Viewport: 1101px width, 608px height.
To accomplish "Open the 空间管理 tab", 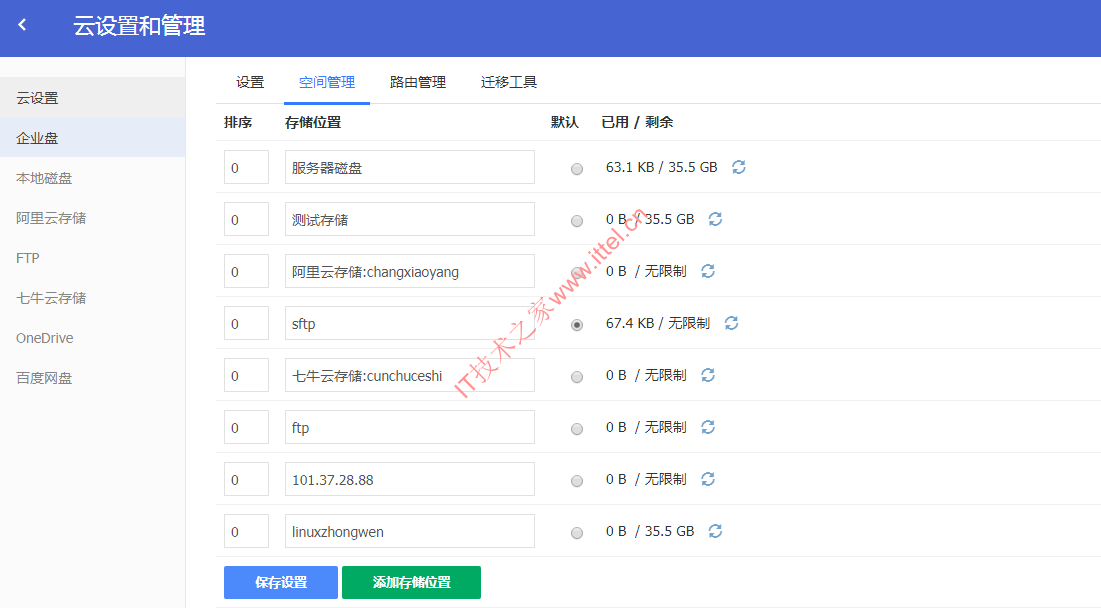I will coord(327,82).
